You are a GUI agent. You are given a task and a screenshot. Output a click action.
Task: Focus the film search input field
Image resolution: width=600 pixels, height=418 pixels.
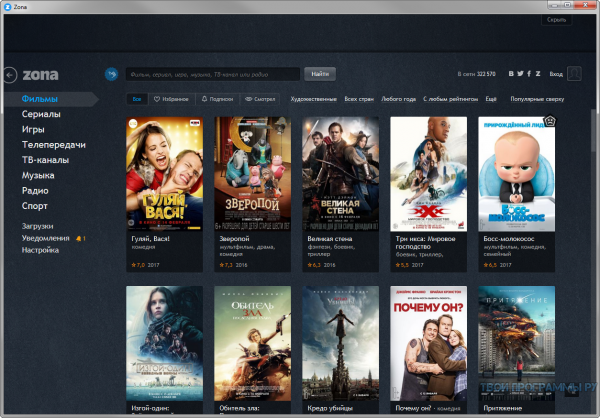(x=213, y=74)
